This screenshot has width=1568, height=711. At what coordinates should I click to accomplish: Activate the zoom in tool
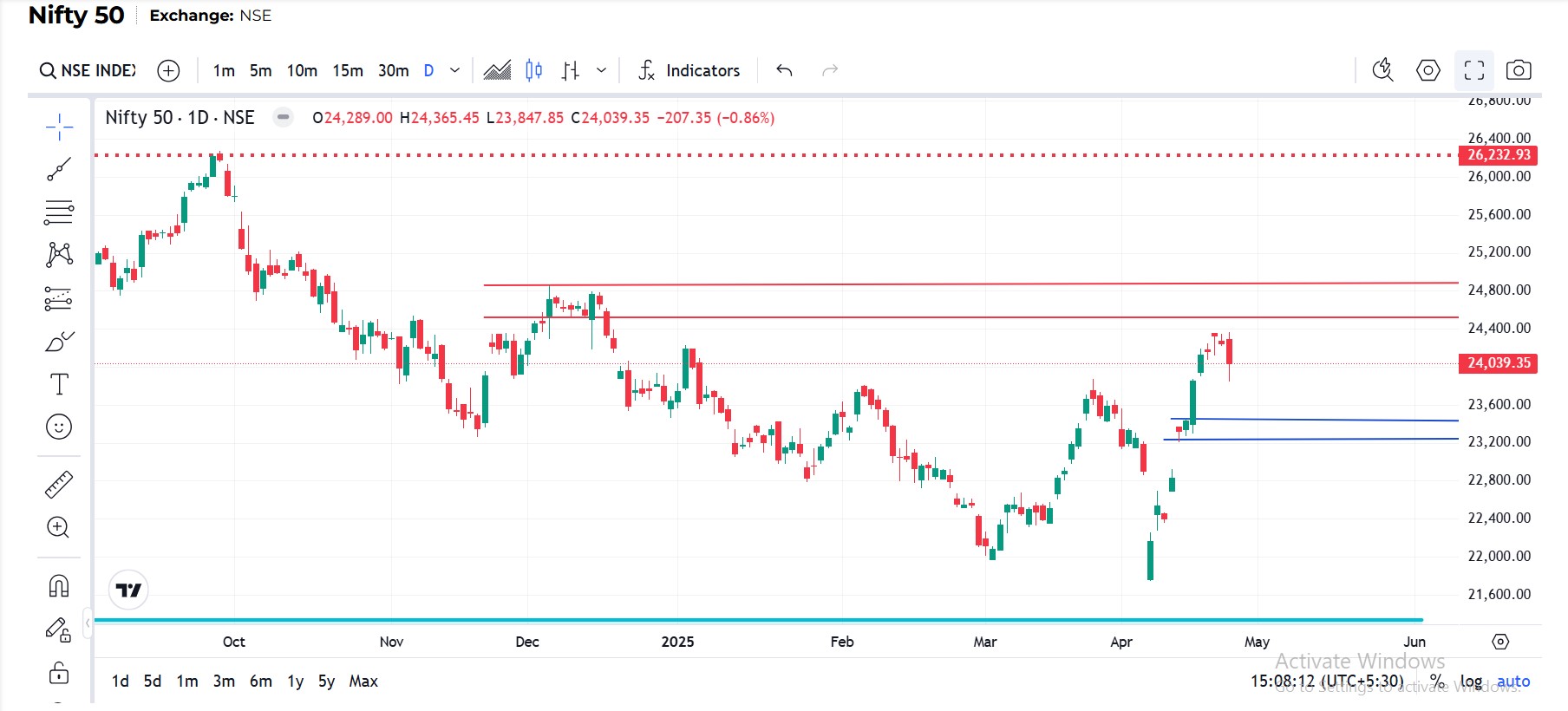[x=59, y=527]
